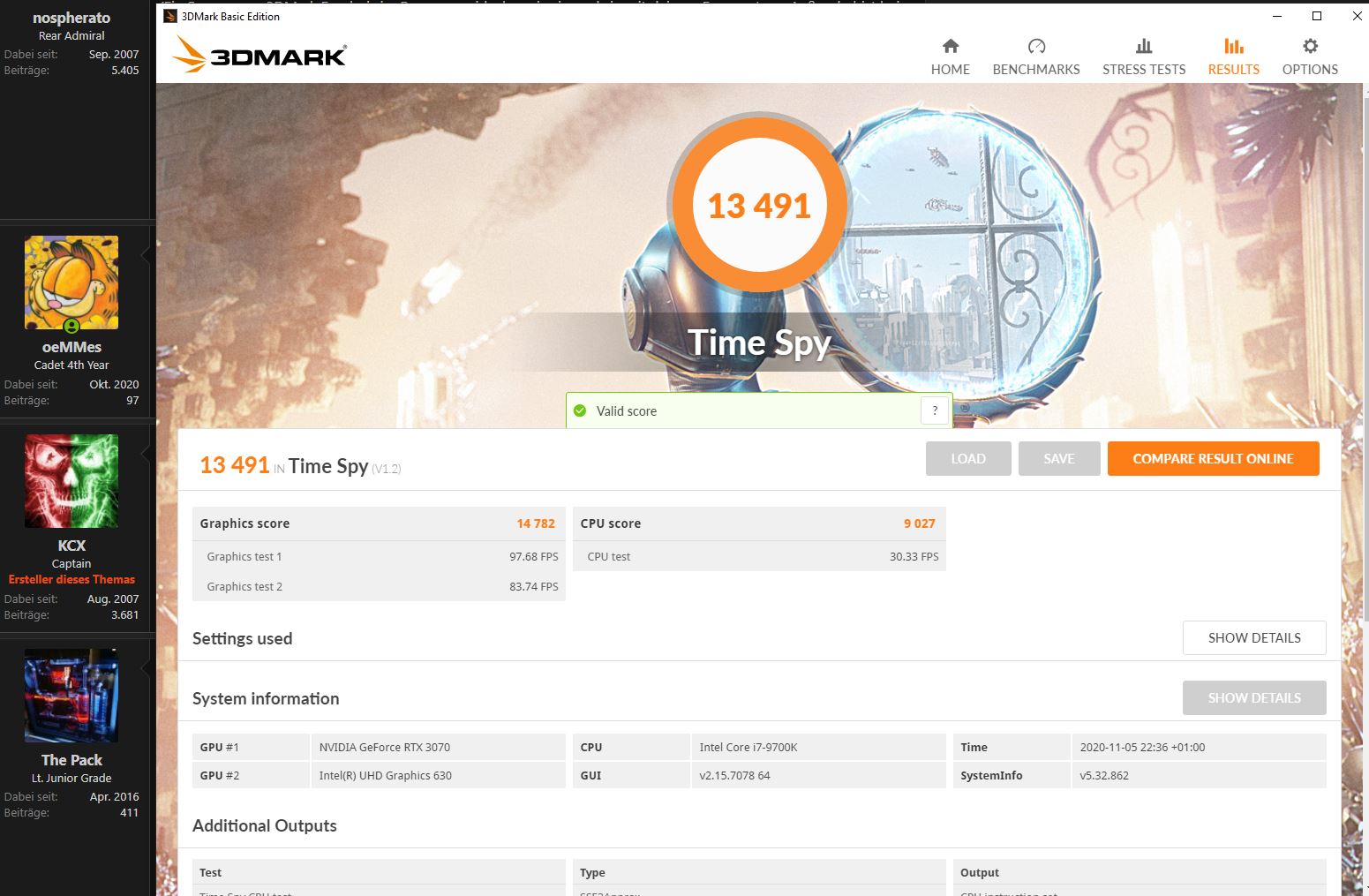The height and width of the screenshot is (896, 1369).
Task: Click SystemInfo version v5.32.862
Action: pyautogui.click(x=1199, y=775)
